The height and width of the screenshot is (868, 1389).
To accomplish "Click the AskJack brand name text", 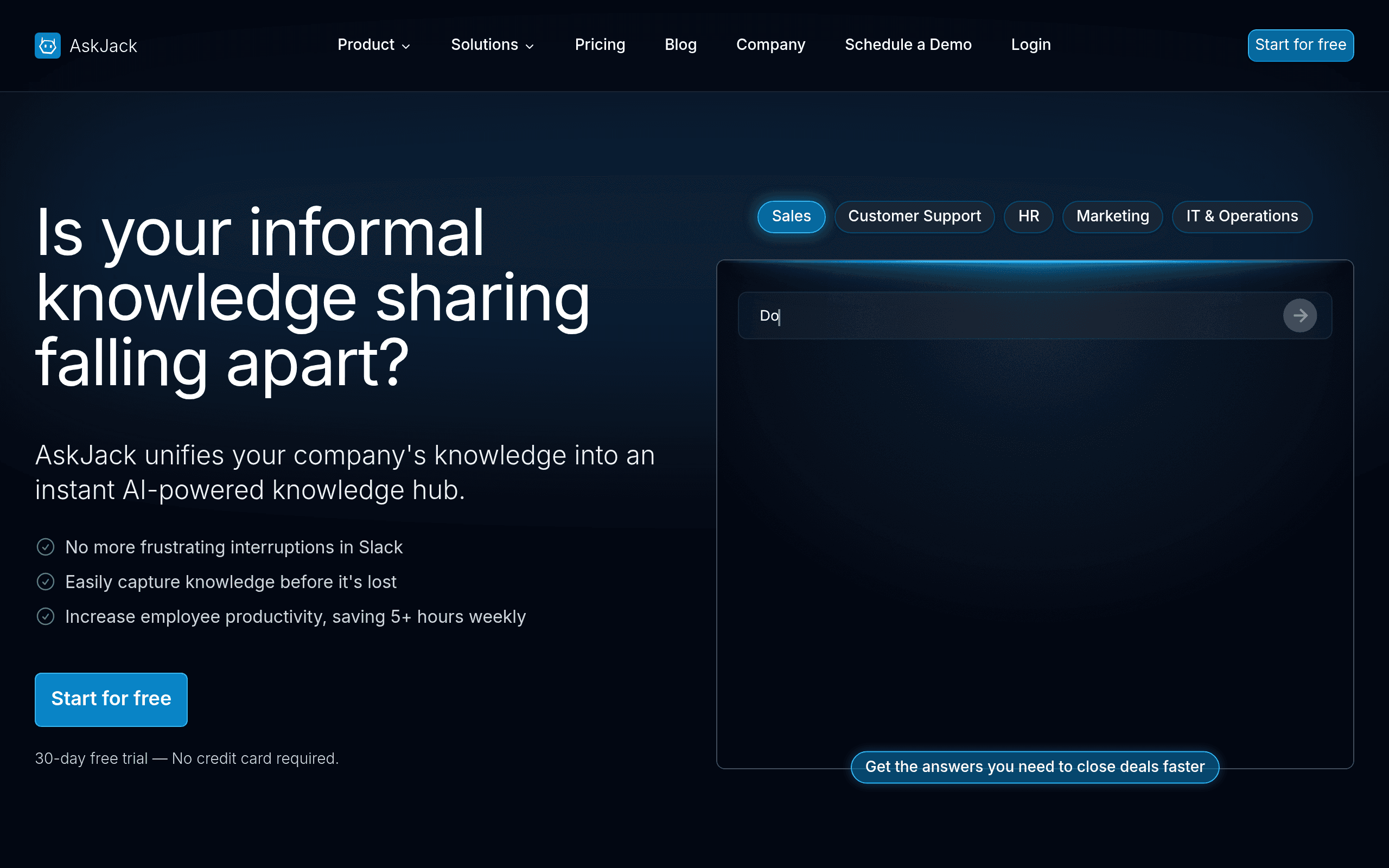I will coord(103,46).
